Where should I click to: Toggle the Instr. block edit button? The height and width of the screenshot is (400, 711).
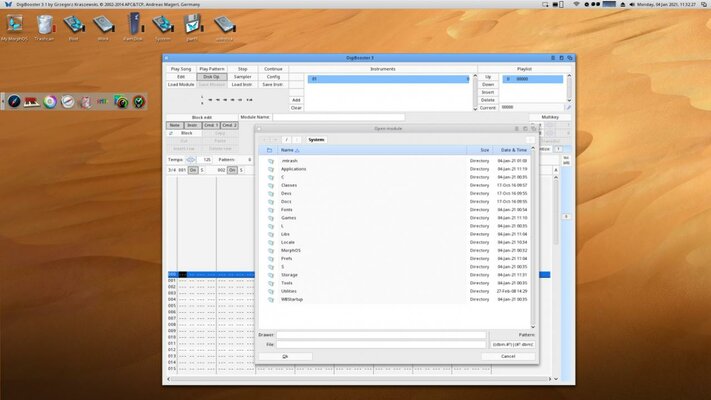[193, 125]
